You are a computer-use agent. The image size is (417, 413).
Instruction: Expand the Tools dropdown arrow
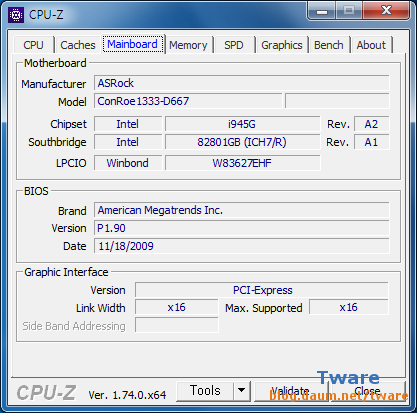tap(242, 391)
